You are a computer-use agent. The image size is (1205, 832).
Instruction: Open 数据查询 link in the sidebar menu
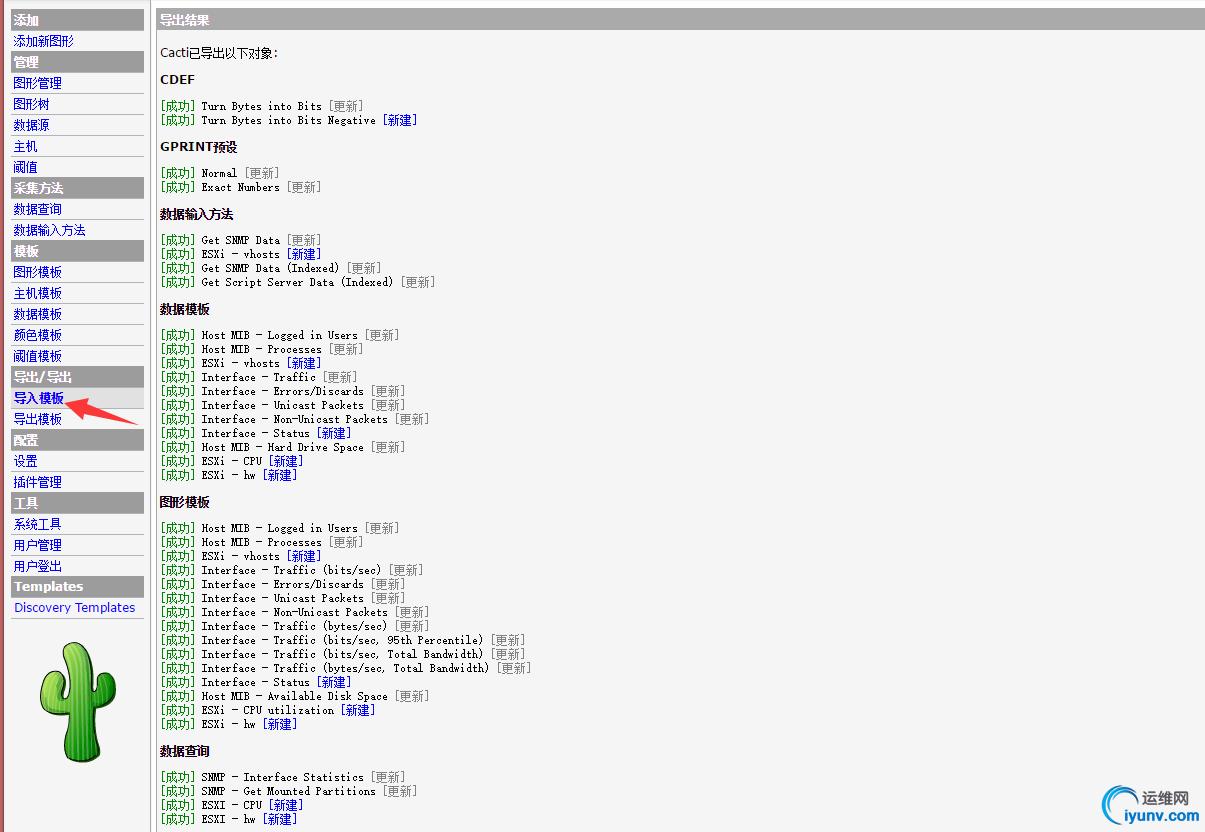point(37,209)
